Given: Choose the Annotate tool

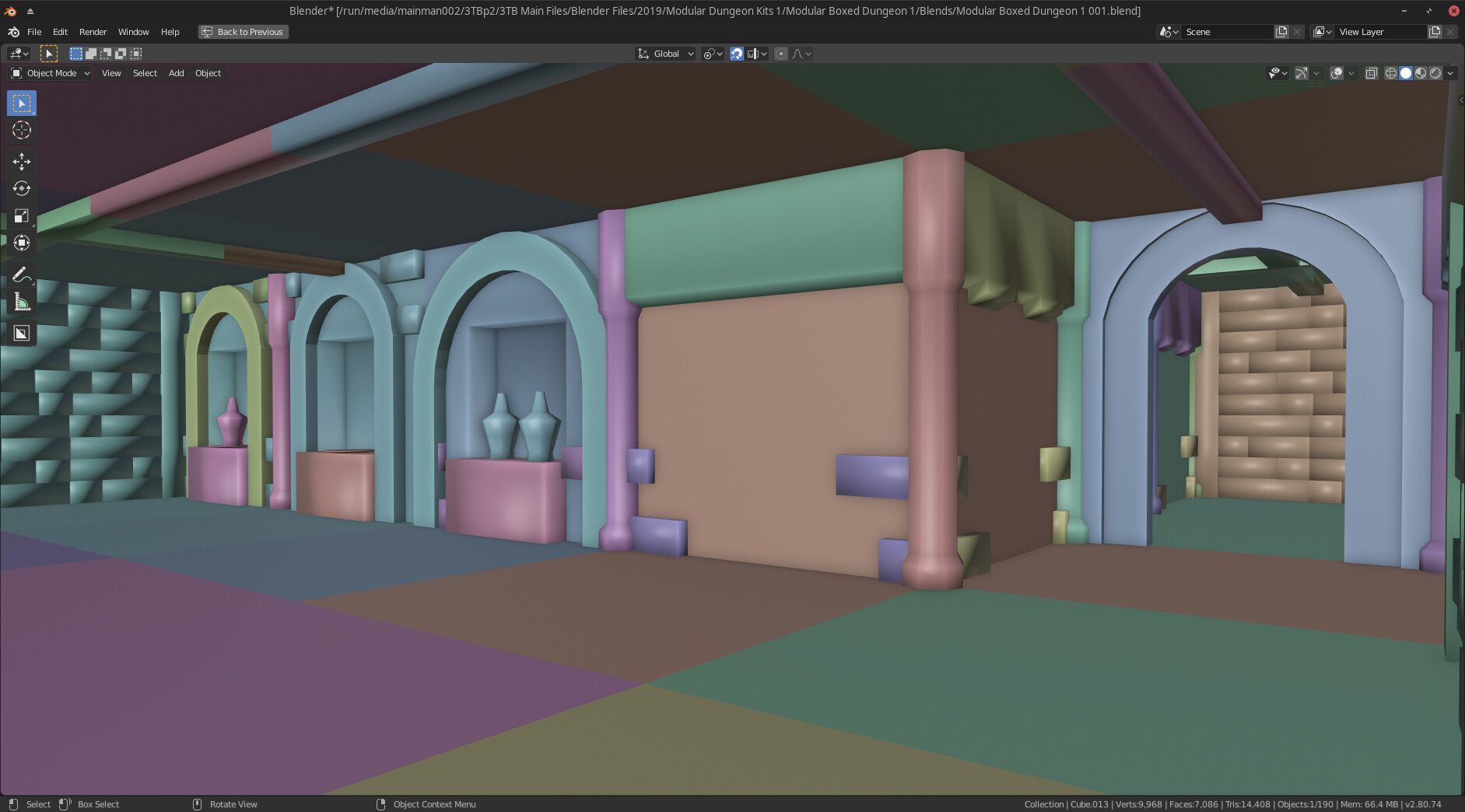Looking at the screenshot, I should pos(21,273).
